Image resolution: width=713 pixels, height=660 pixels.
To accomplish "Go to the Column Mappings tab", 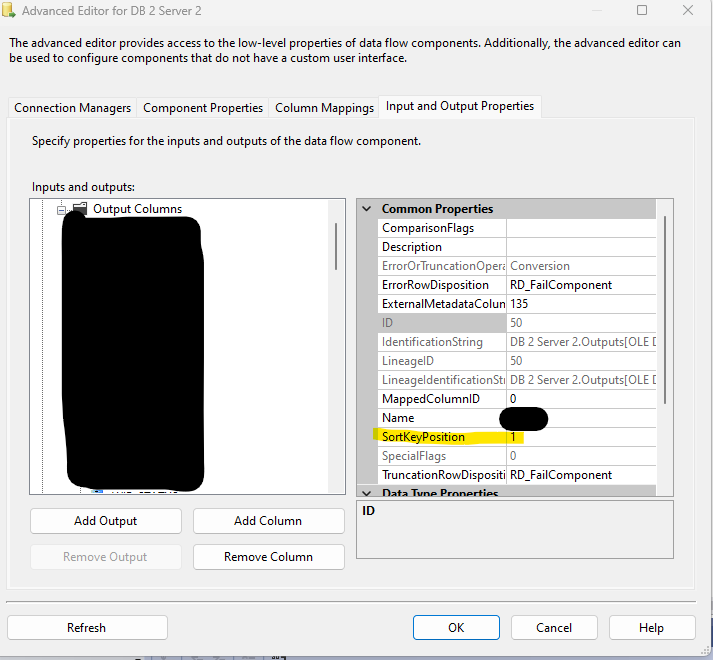I will tap(324, 108).
